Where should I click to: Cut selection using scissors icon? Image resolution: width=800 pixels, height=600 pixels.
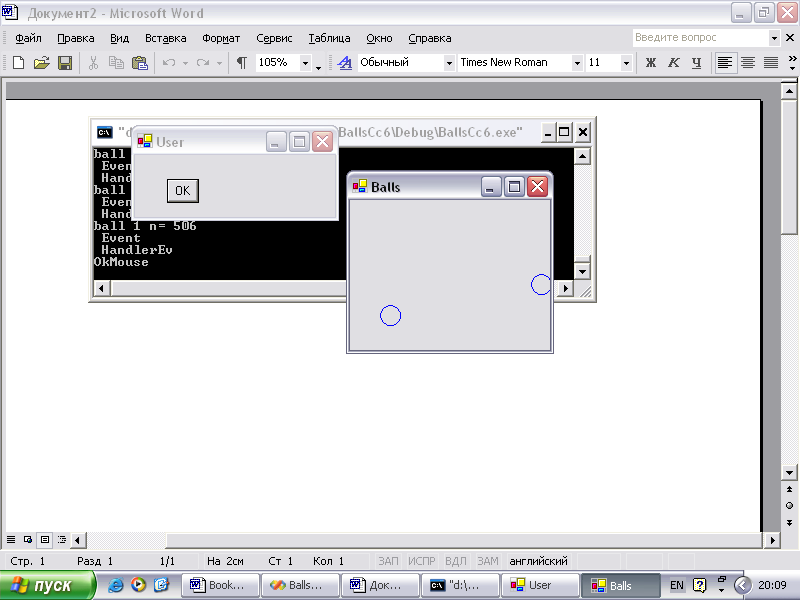(93, 63)
